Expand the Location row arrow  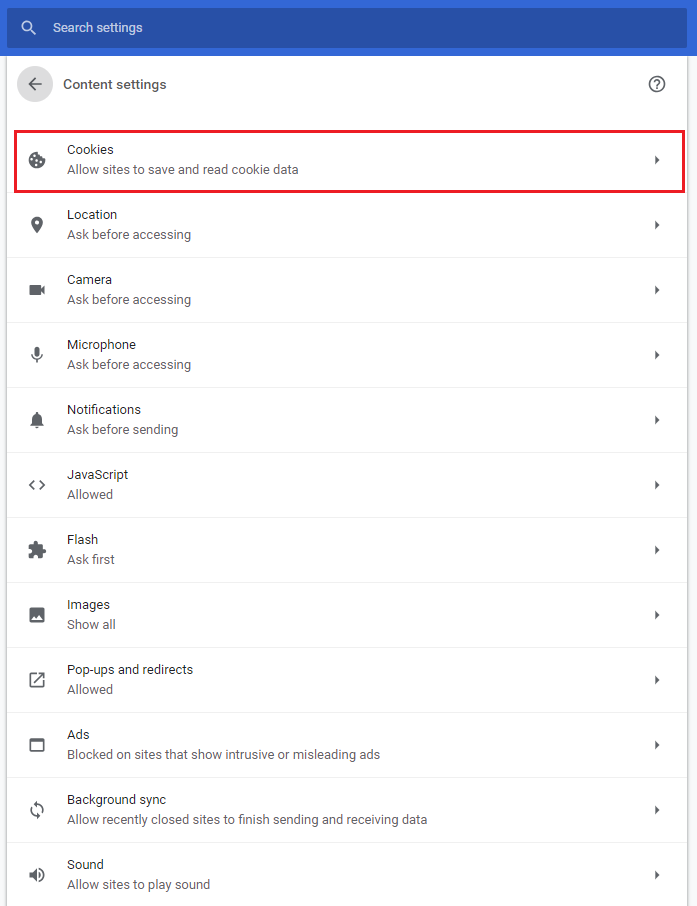(657, 225)
